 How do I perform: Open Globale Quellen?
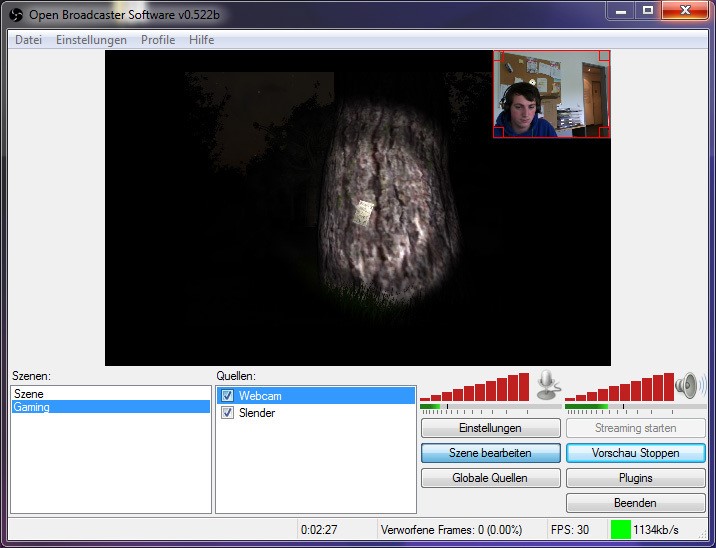pos(490,478)
